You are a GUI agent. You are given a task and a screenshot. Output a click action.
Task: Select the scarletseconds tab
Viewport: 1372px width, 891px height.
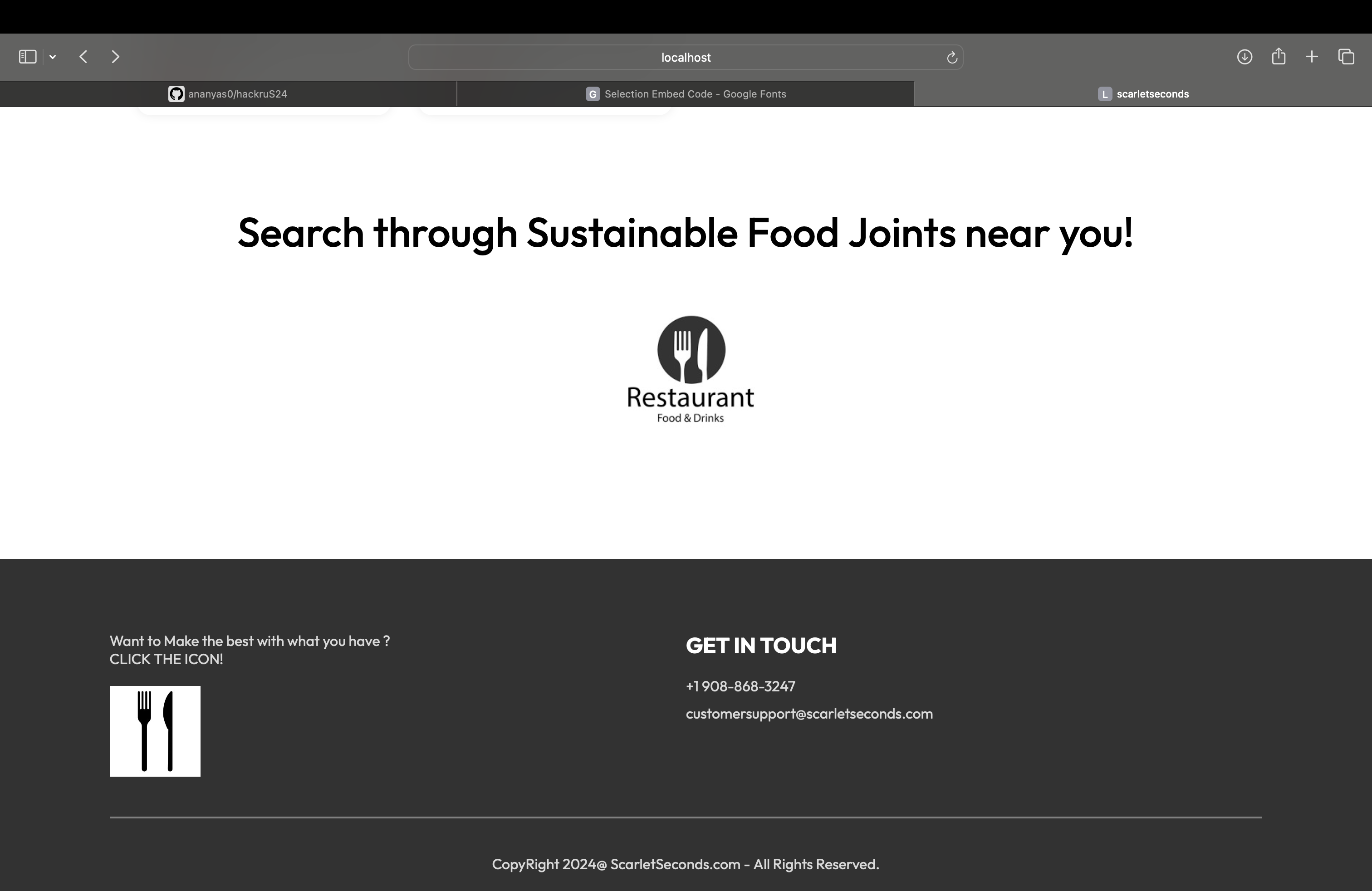point(1142,94)
